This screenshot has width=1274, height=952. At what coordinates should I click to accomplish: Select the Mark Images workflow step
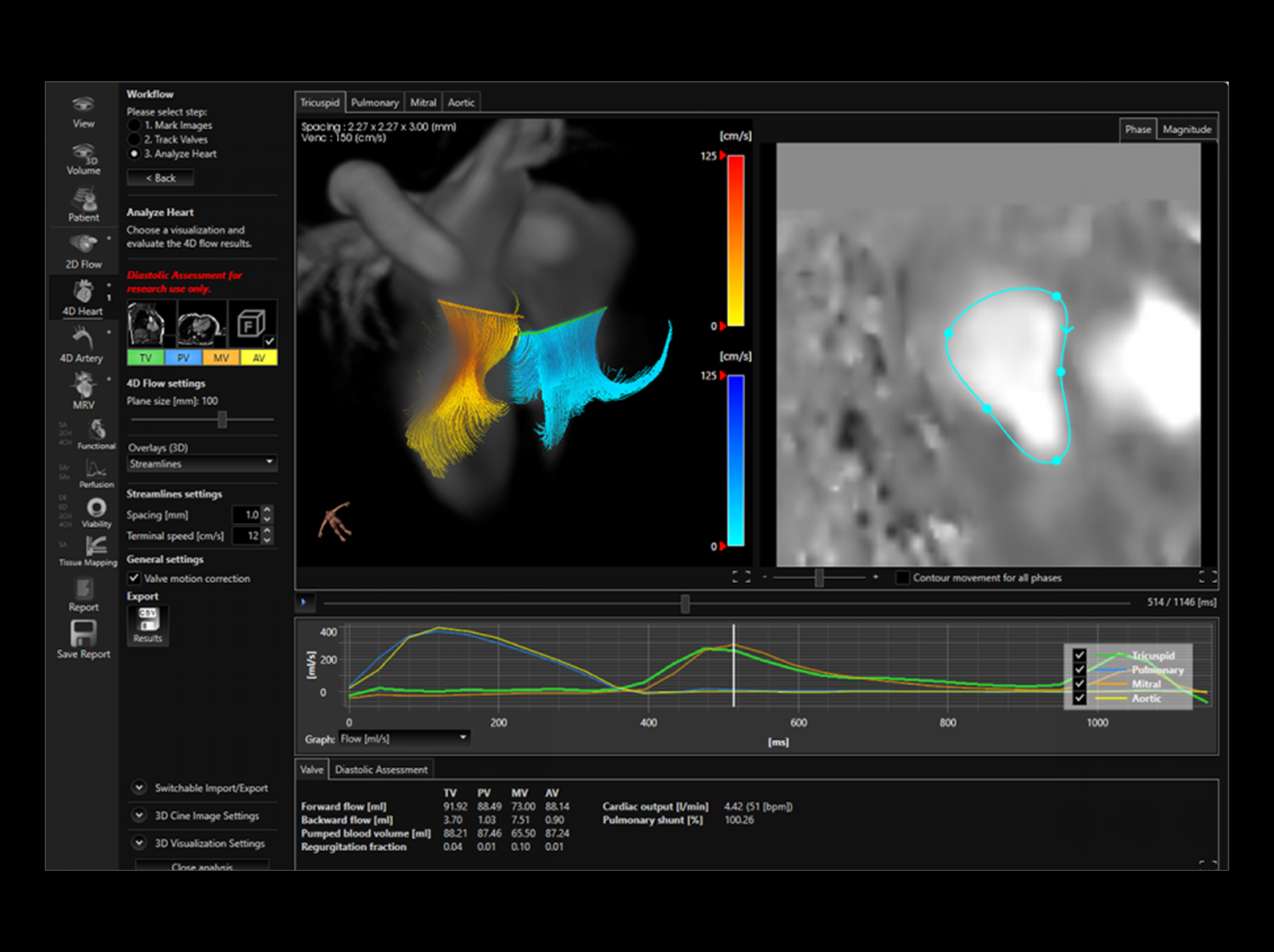coord(135,125)
